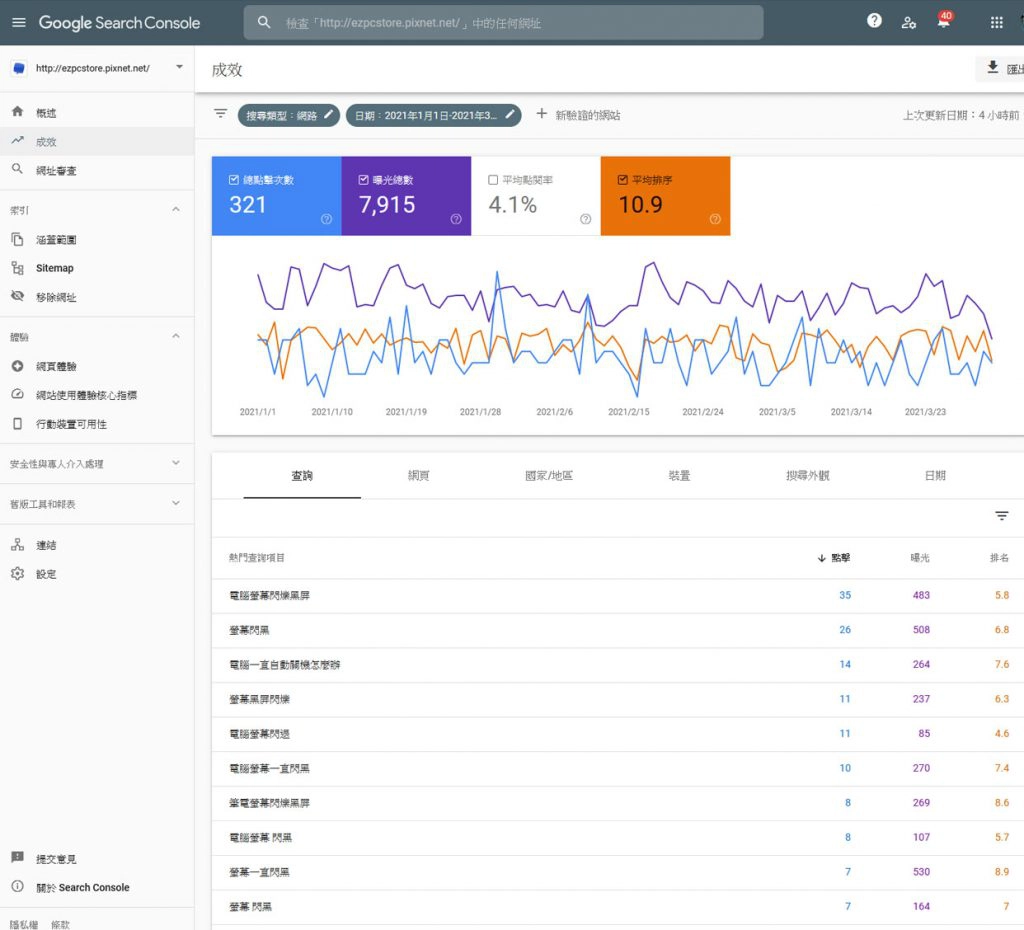Click the filter icon beside search type chip

tap(221, 114)
